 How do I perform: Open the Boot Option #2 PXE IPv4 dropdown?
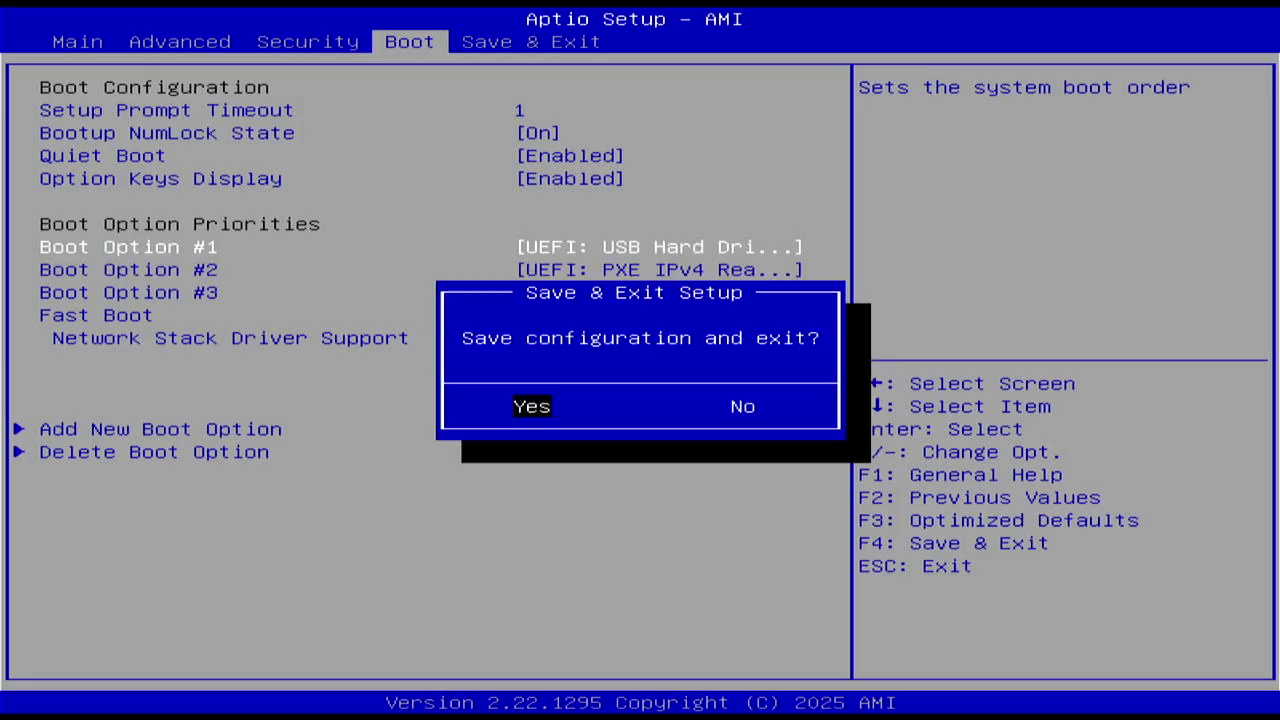(x=659, y=270)
